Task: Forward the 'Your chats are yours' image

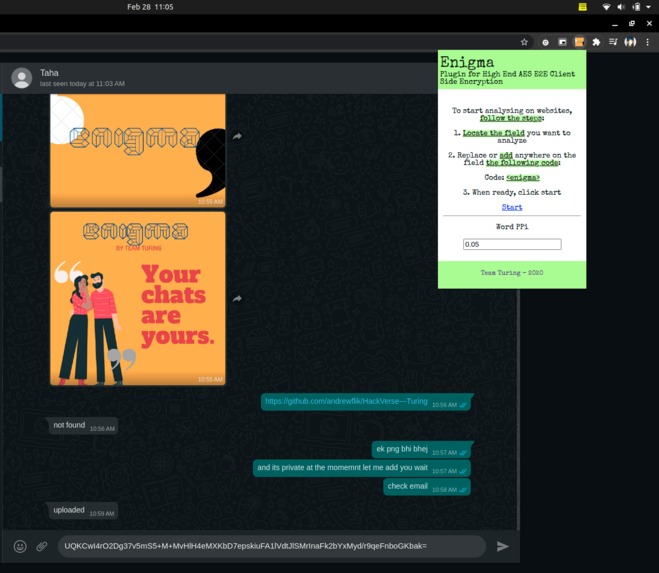Action: pyautogui.click(x=237, y=298)
